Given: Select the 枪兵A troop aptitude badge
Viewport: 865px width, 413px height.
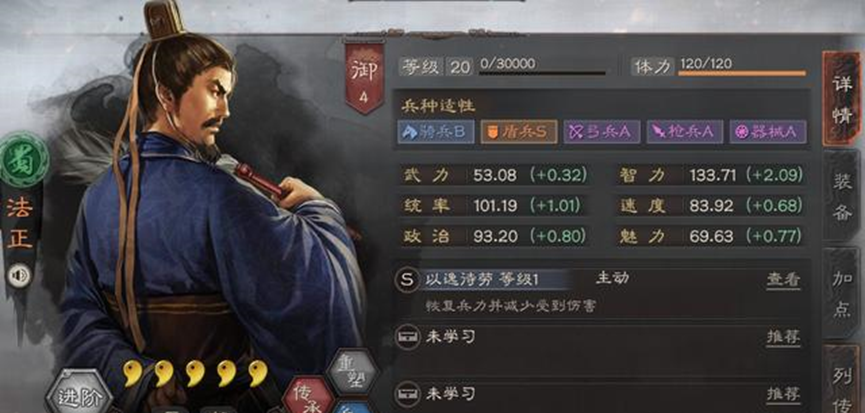Looking at the screenshot, I should pos(685,132).
